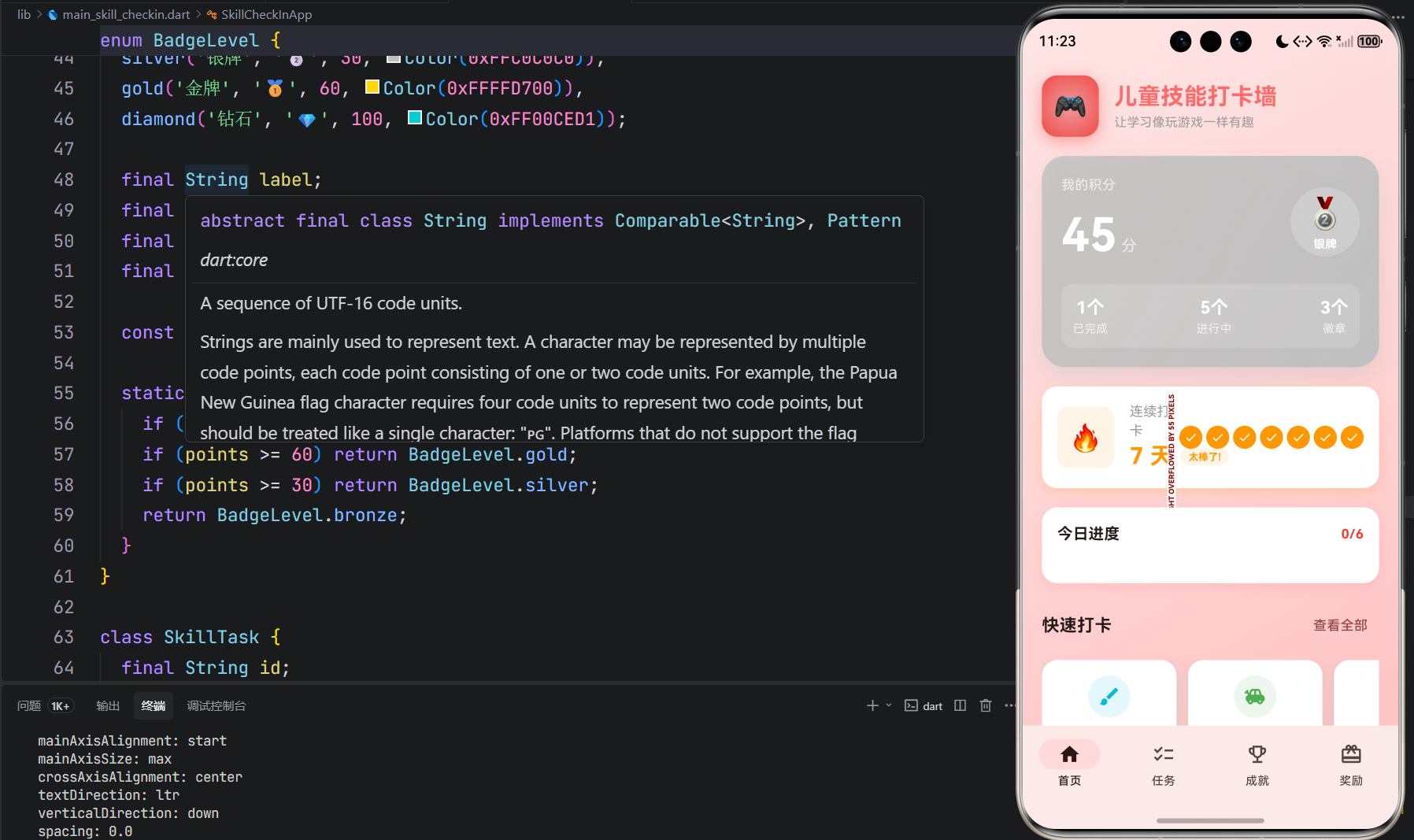Create a new terminal with plus icon
The width and height of the screenshot is (1414, 840).
point(872,705)
